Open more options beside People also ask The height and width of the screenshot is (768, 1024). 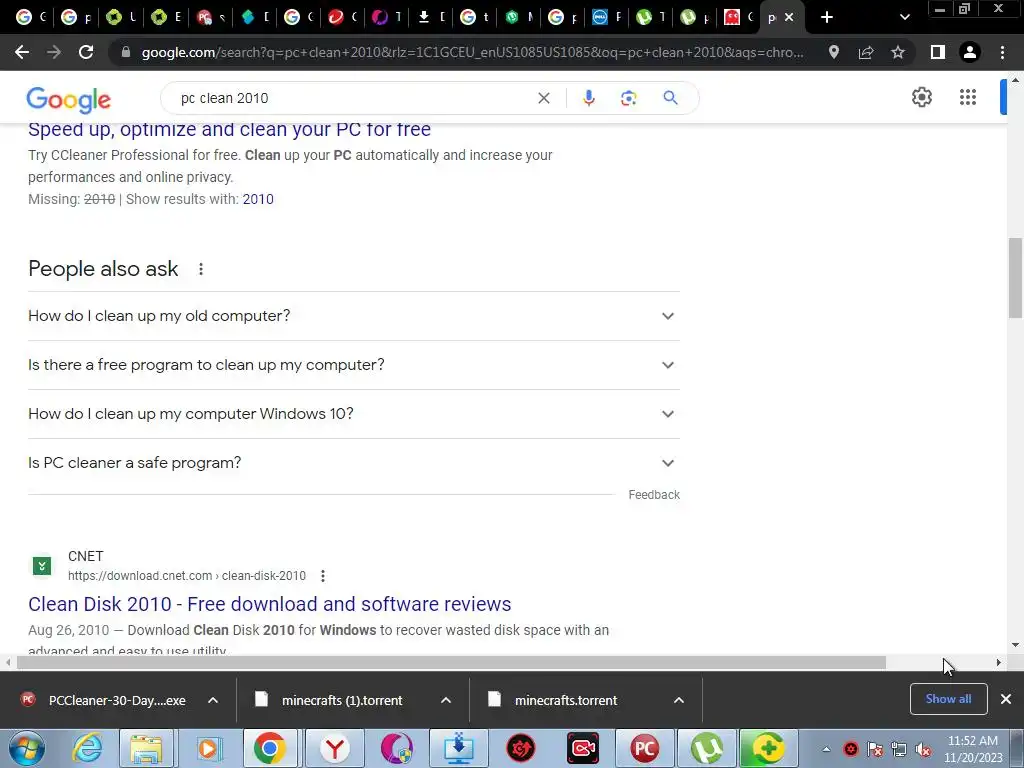point(201,269)
